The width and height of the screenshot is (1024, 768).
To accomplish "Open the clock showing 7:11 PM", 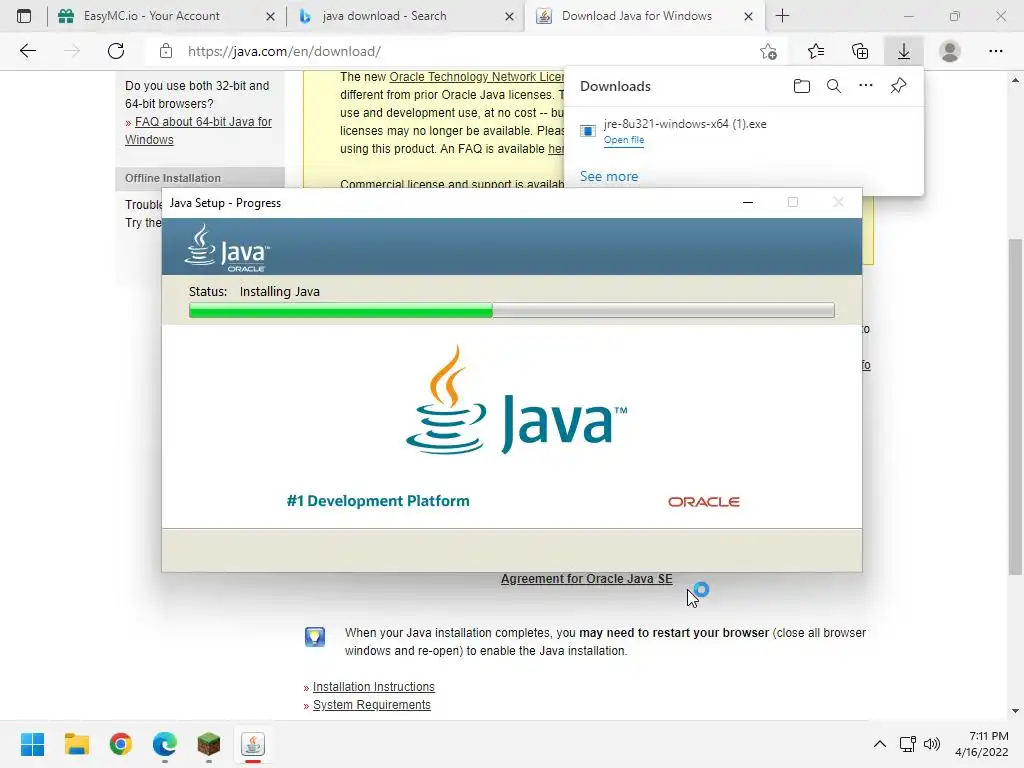I will [982, 744].
